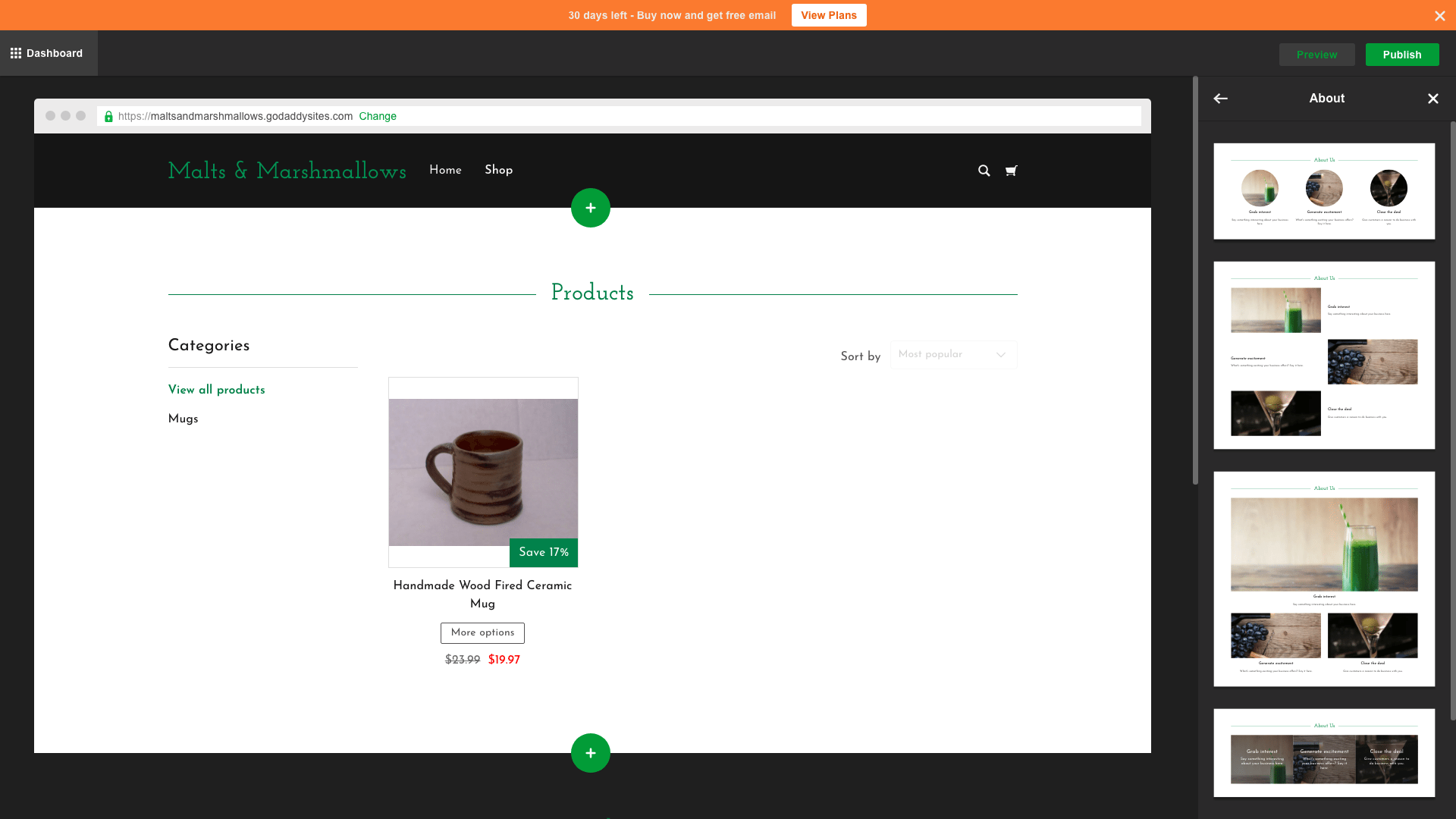This screenshot has height=819, width=1456.
Task: Click the green padlock icon in address bar
Action: tap(108, 116)
